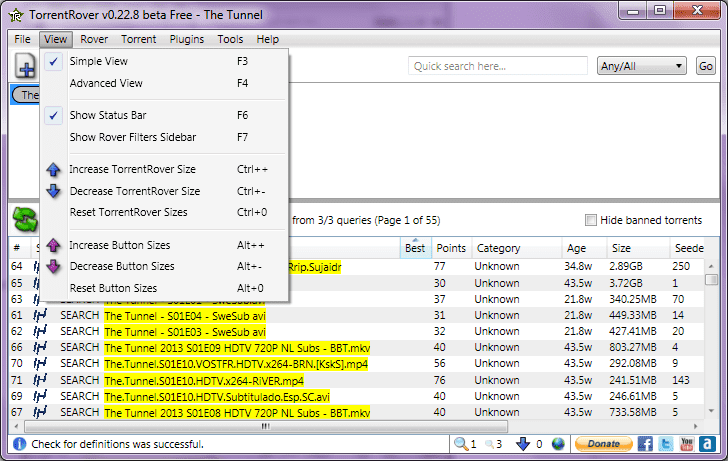Viewport: 728px width, 461px height.
Task: Open the File menu
Action: click(x=22, y=39)
